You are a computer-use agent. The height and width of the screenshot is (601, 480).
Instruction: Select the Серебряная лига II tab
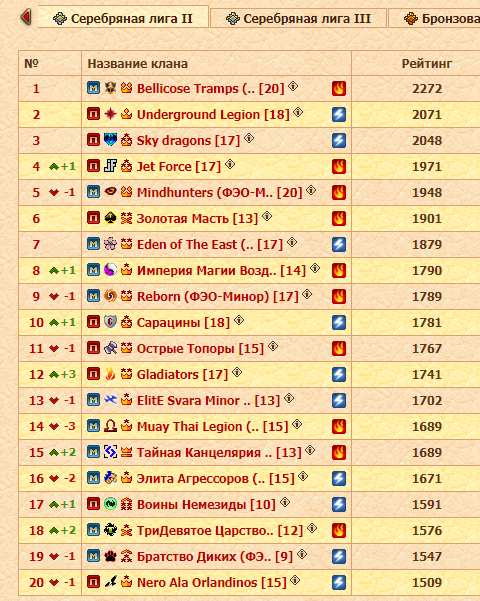[123, 18]
